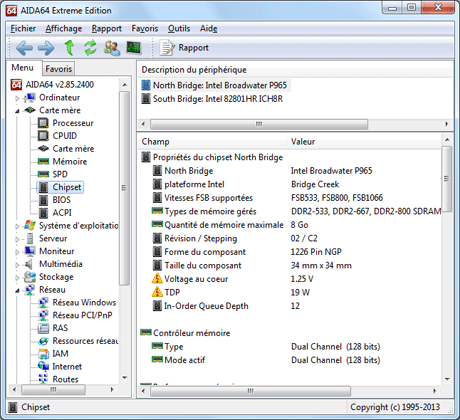The width and height of the screenshot is (460, 420).
Task: Open the Rapport menu in menu bar
Action: tap(107, 29)
